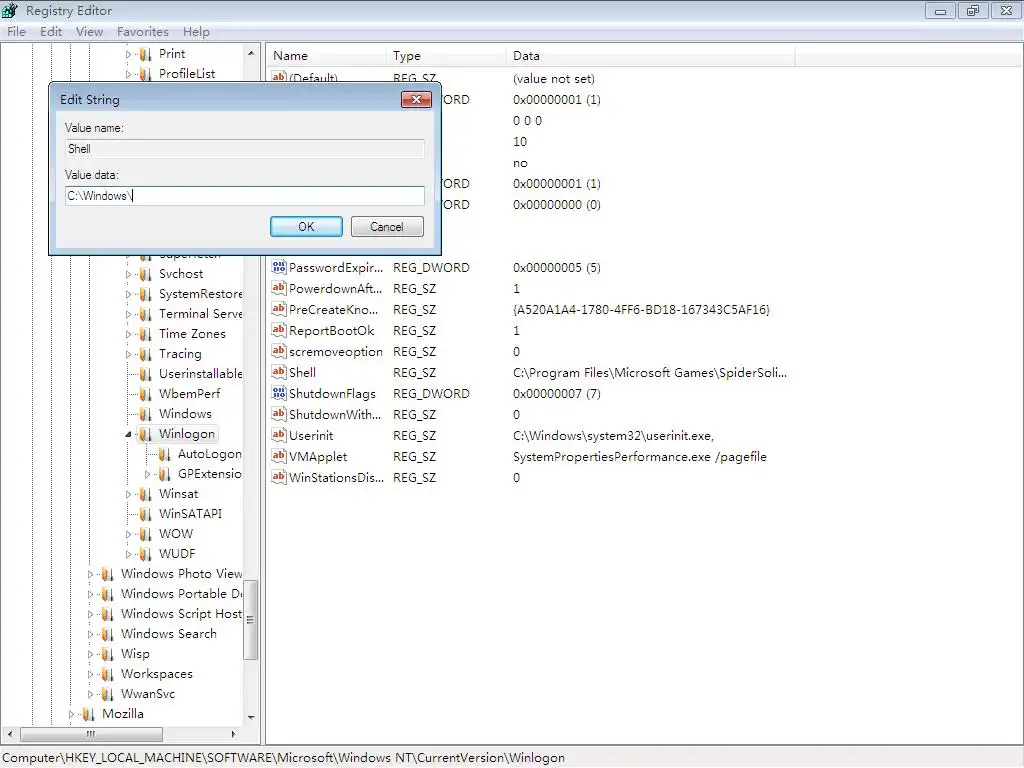Screen dimensions: 1024x768
Task: Click the Svchost folder icon
Action: pyautogui.click(x=146, y=274)
